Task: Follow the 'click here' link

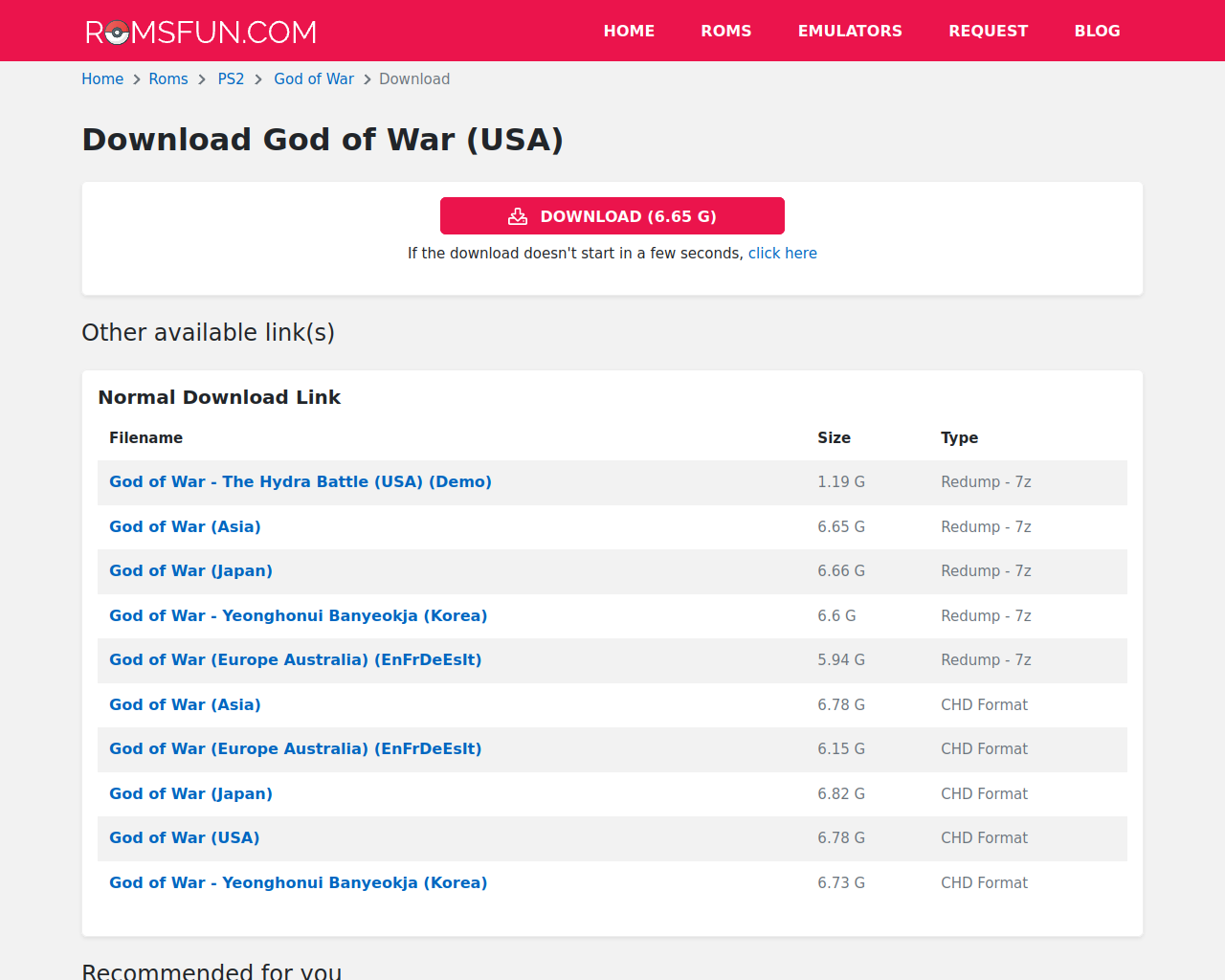Action: point(783,254)
